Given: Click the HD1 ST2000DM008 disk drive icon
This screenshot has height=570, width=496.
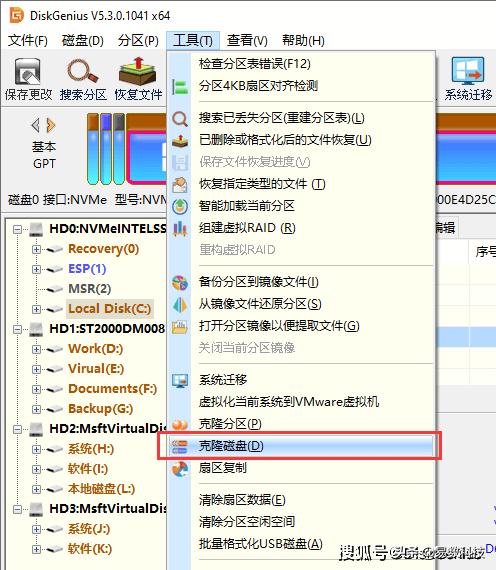Looking at the screenshot, I should (36, 329).
